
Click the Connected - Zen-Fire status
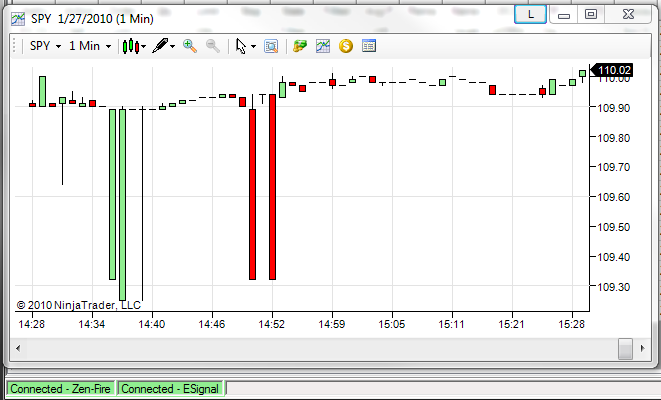click(x=60, y=389)
